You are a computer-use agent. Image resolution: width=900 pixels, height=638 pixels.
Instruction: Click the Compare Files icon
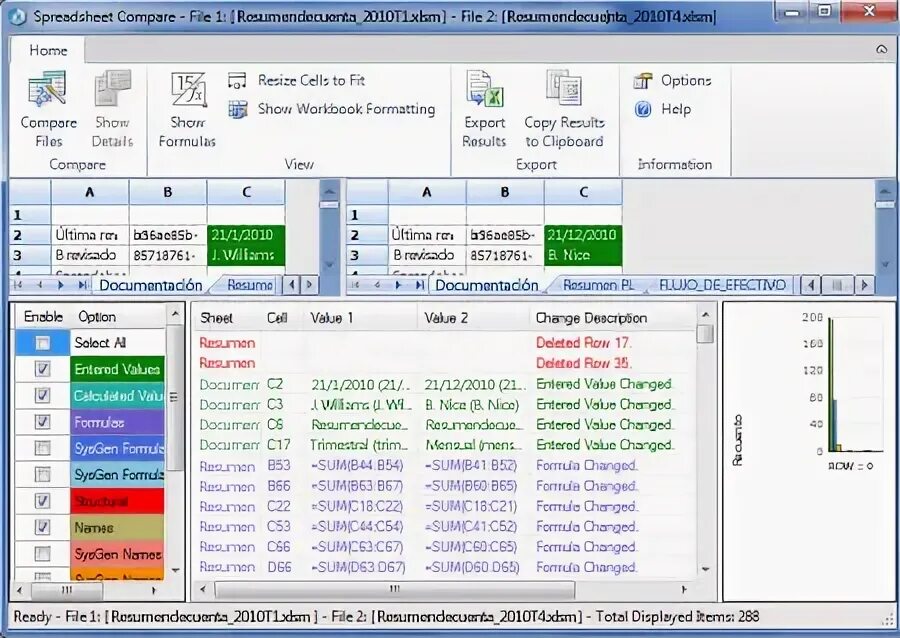coord(47,89)
